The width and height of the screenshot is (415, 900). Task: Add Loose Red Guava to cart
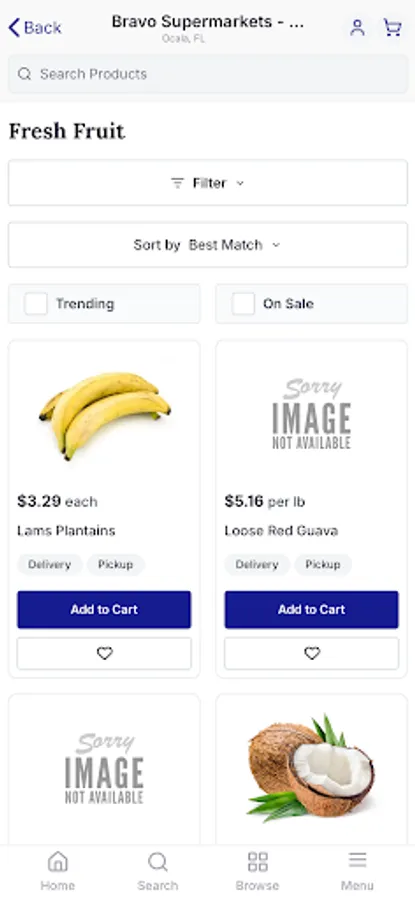tap(312, 609)
